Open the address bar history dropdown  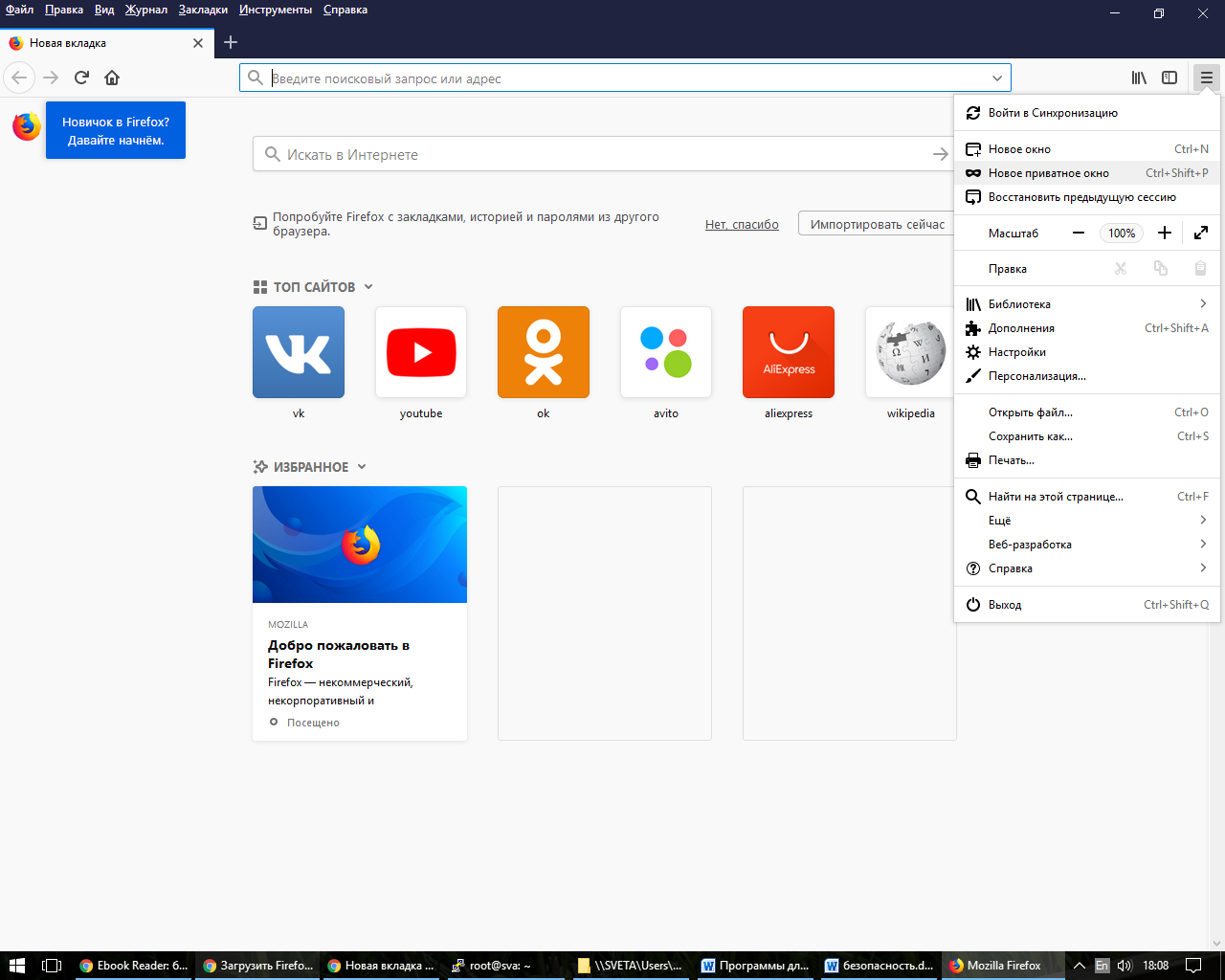(x=997, y=78)
